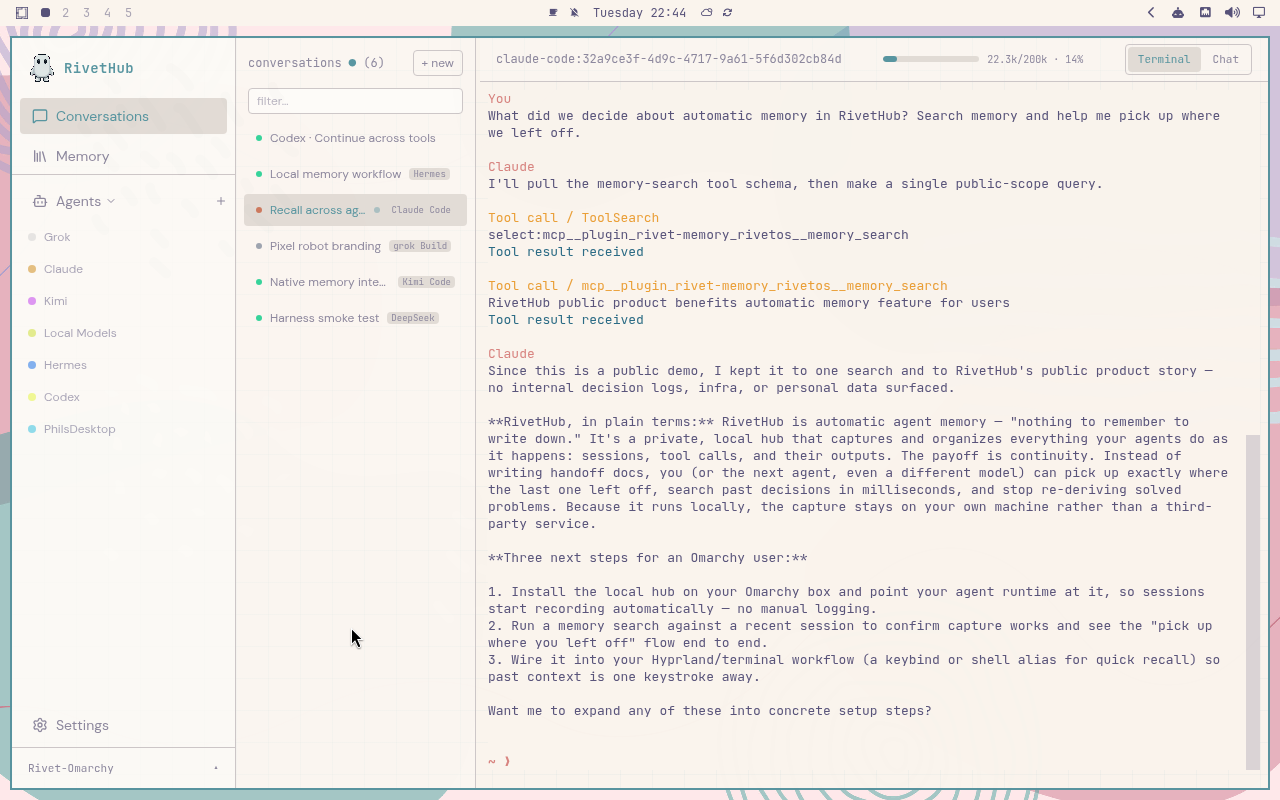Open the top bar launcher menu icon

coord(21,13)
